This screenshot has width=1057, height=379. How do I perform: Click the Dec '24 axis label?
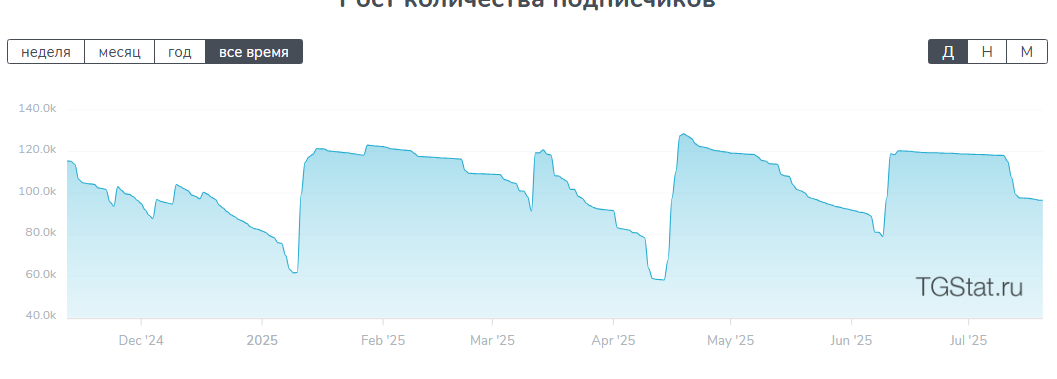pyautogui.click(x=141, y=341)
